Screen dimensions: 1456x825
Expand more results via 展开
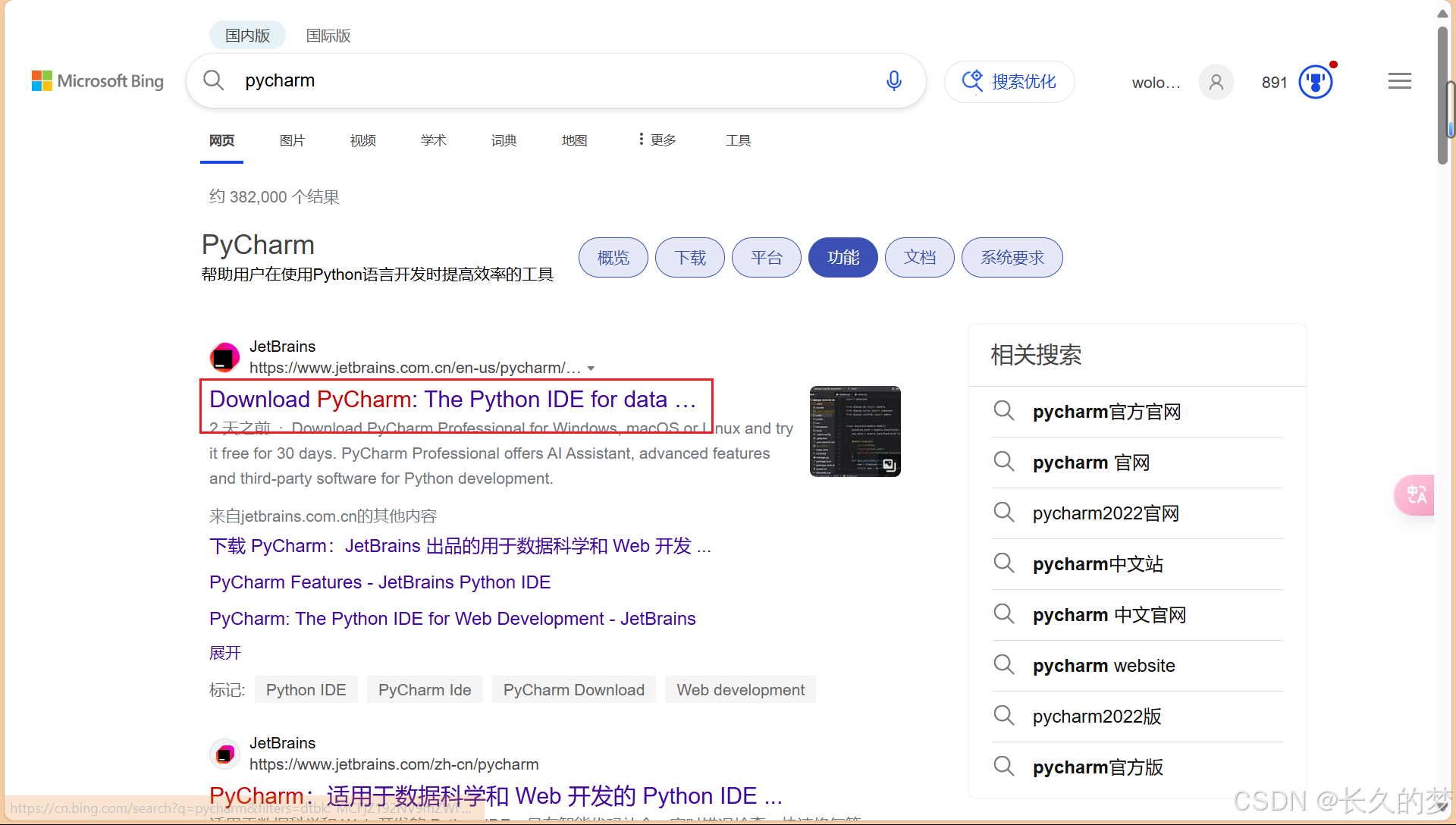tap(225, 653)
